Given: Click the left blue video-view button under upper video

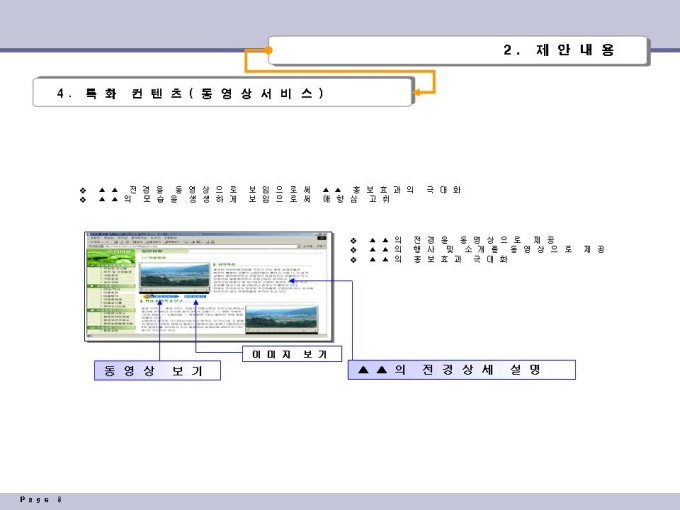Looking at the screenshot, I should click(163, 296).
